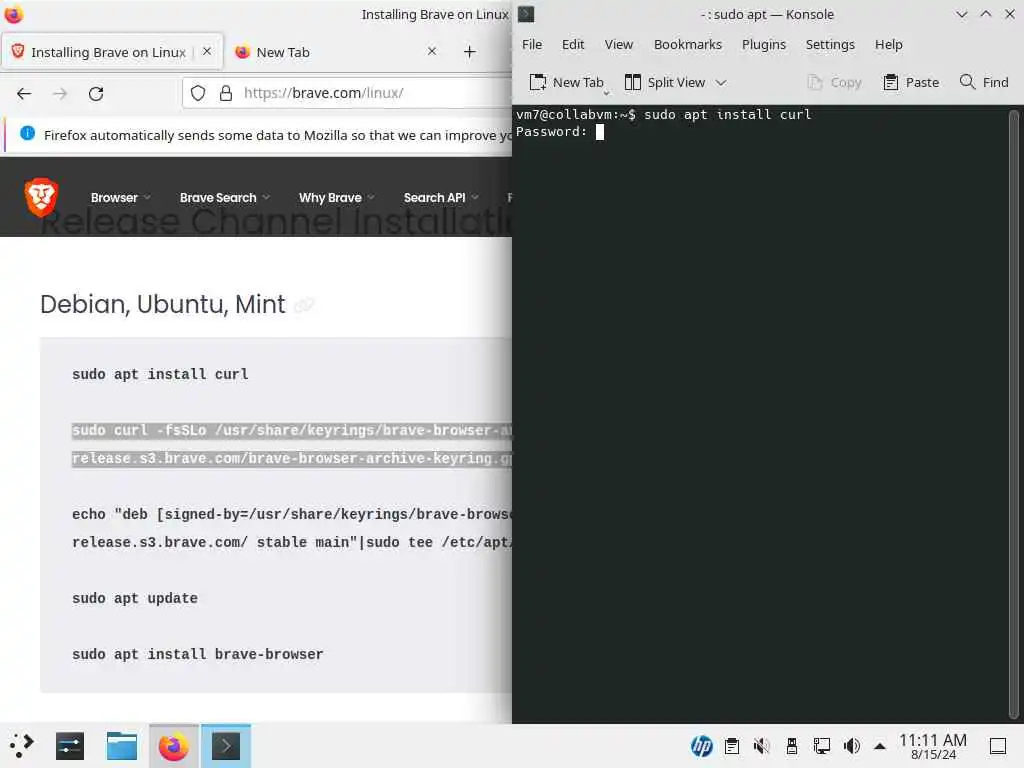Show hidden system tray icons arrow
The height and width of the screenshot is (768, 1024).
click(x=880, y=746)
